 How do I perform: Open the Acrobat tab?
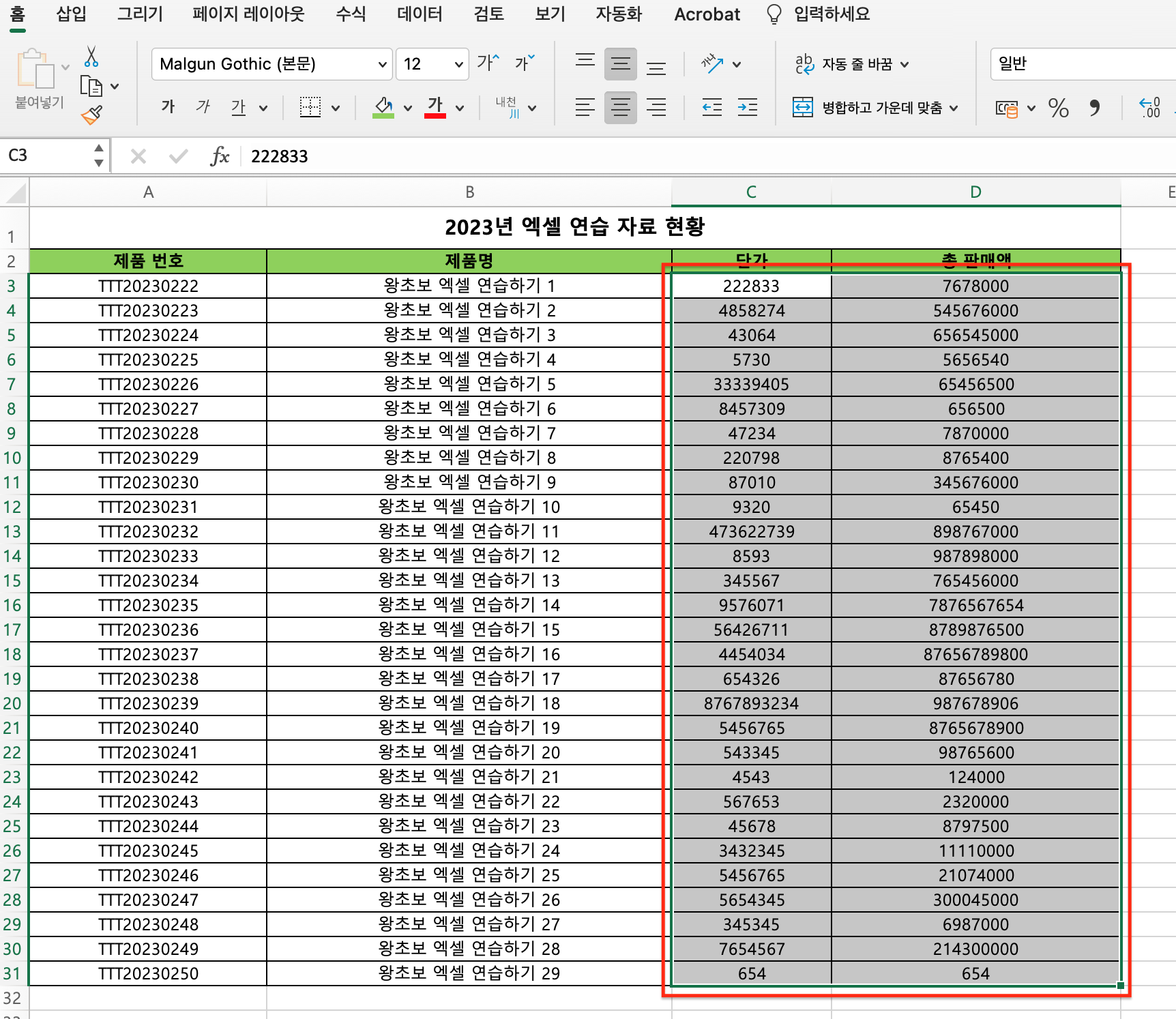(x=707, y=14)
